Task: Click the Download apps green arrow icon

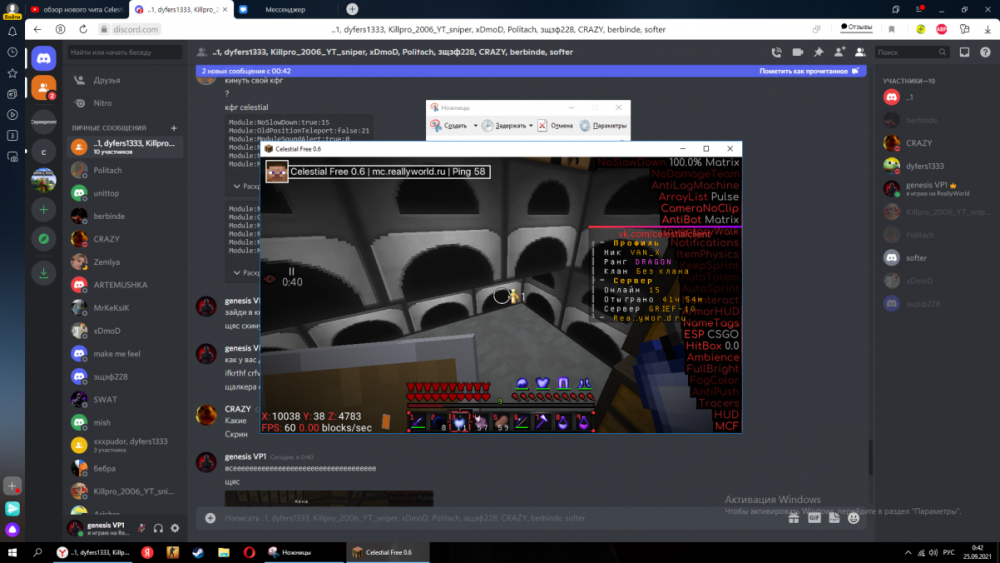Action: tap(43, 273)
